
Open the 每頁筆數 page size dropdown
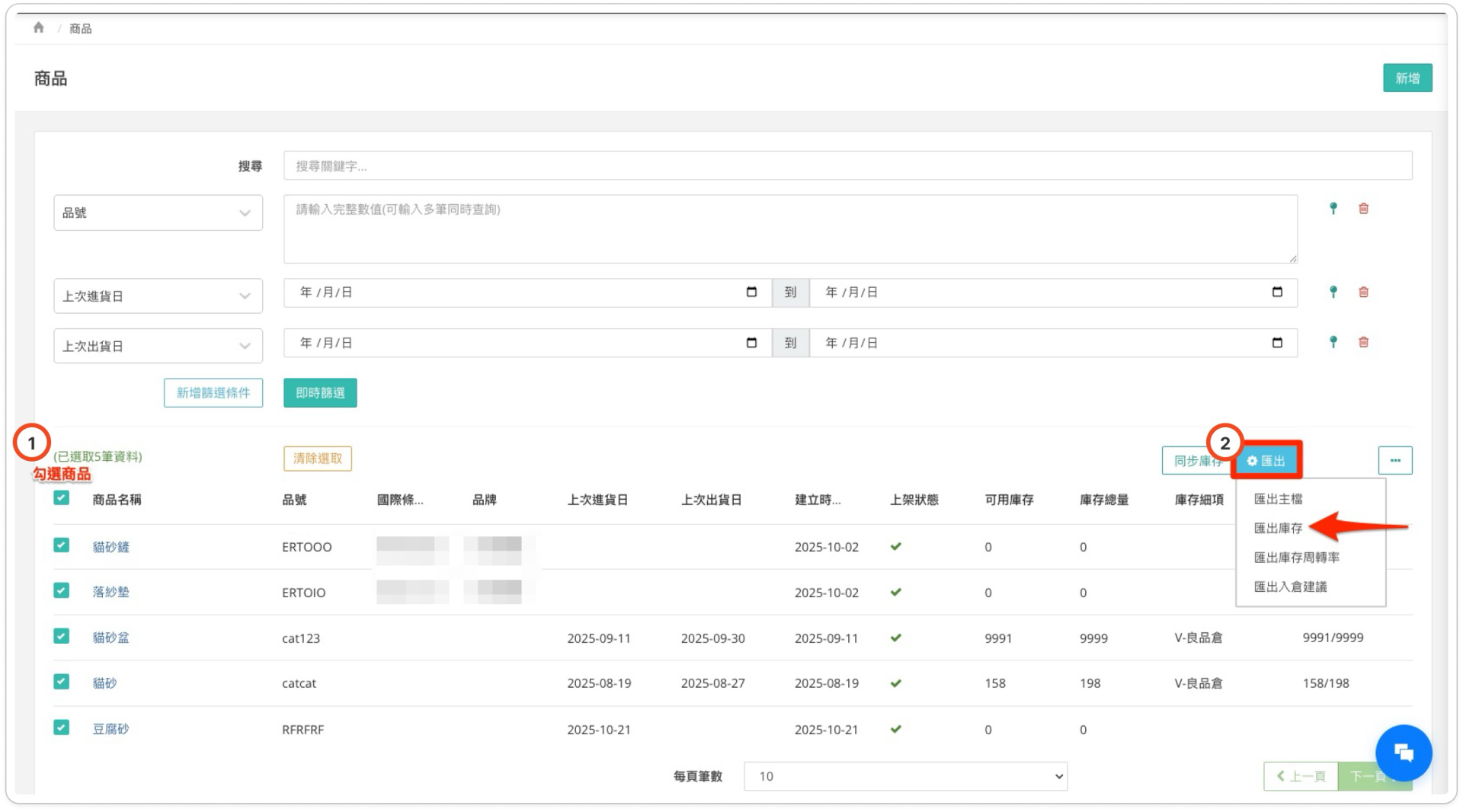pos(904,776)
